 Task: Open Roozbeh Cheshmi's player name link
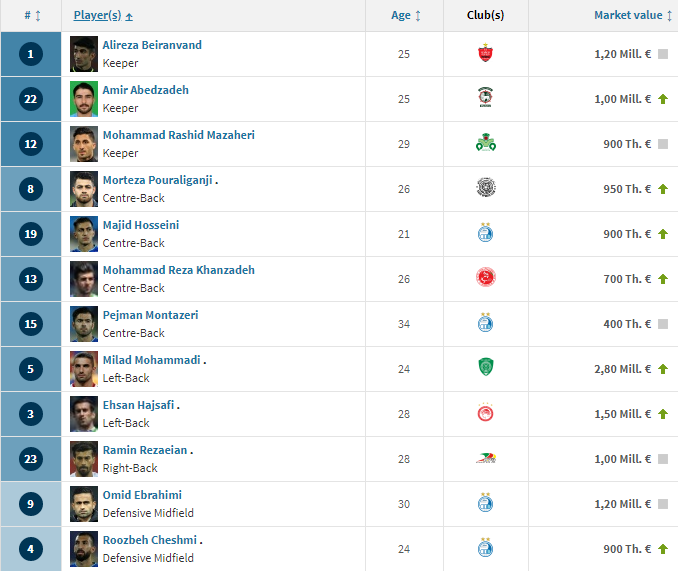(x=150, y=540)
